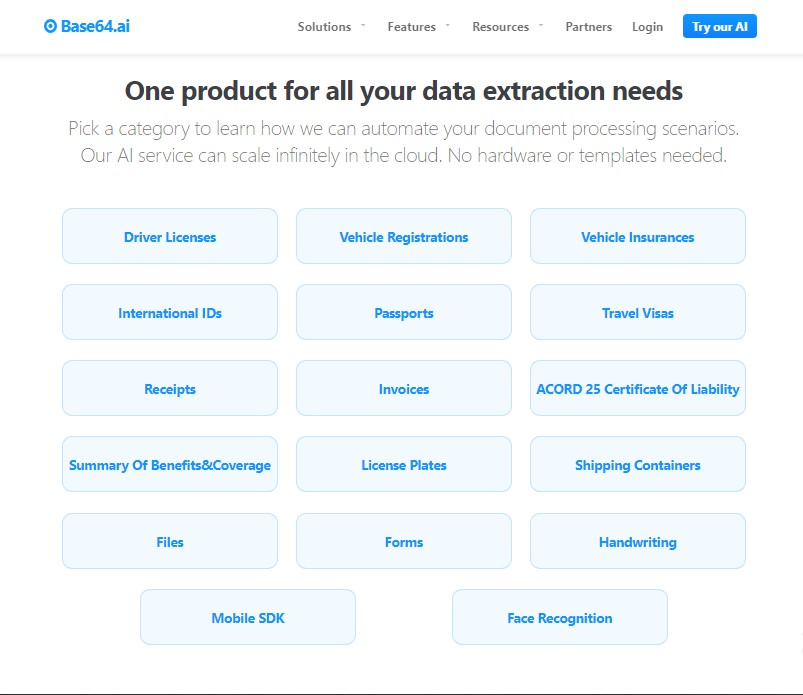The image size is (803, 695).
Task: Choose the Shipping Containers category
Action: pyautogui.click(x=638, y=465)
